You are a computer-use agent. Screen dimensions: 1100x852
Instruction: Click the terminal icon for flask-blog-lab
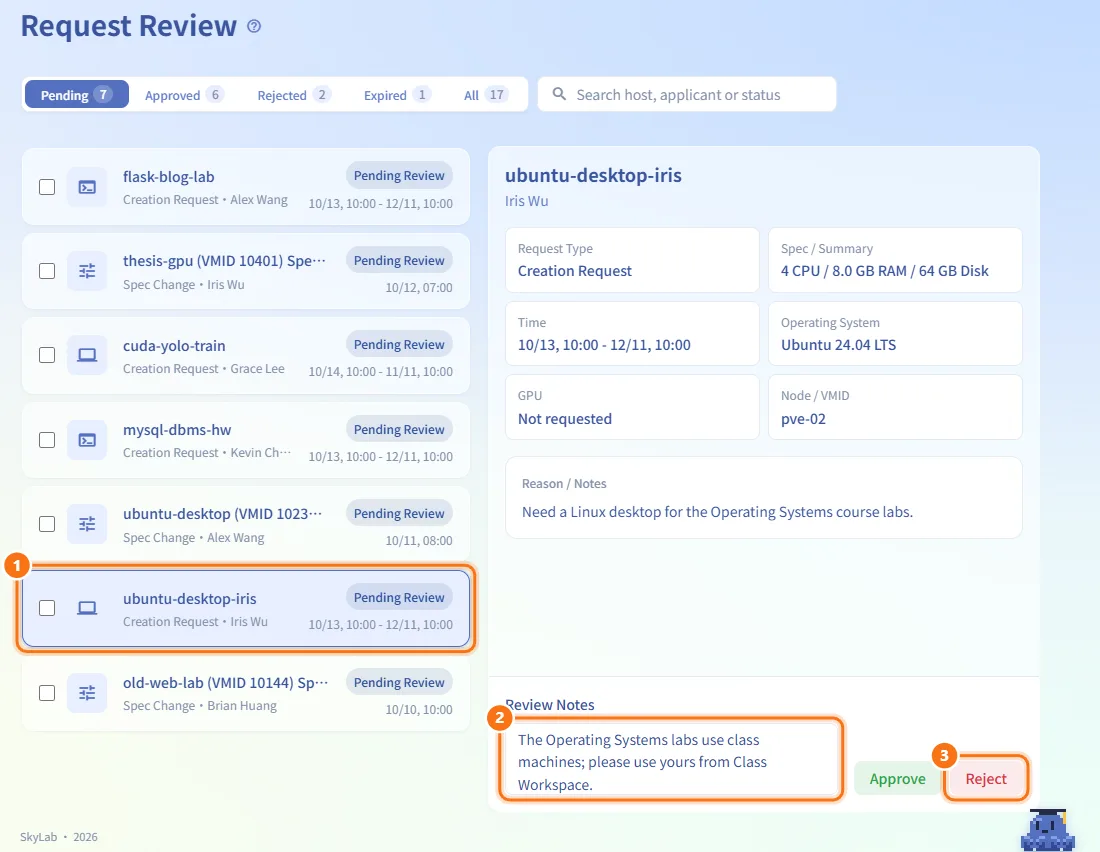pos(87,187)
